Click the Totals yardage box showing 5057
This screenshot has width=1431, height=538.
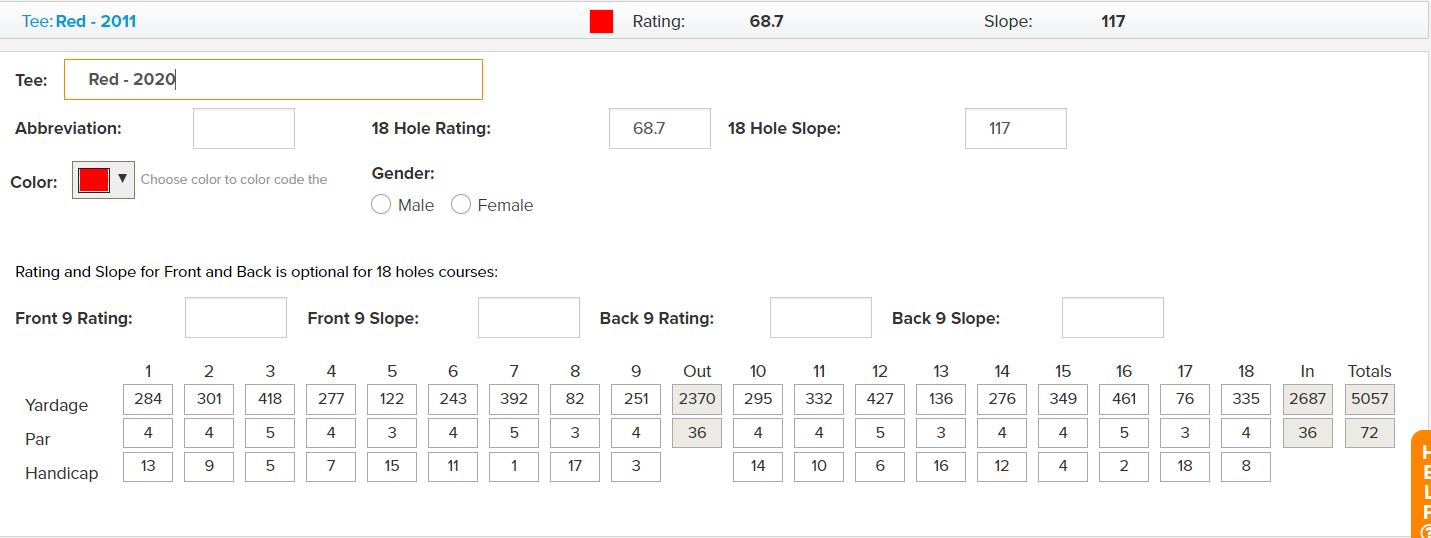pos(1369,399)
